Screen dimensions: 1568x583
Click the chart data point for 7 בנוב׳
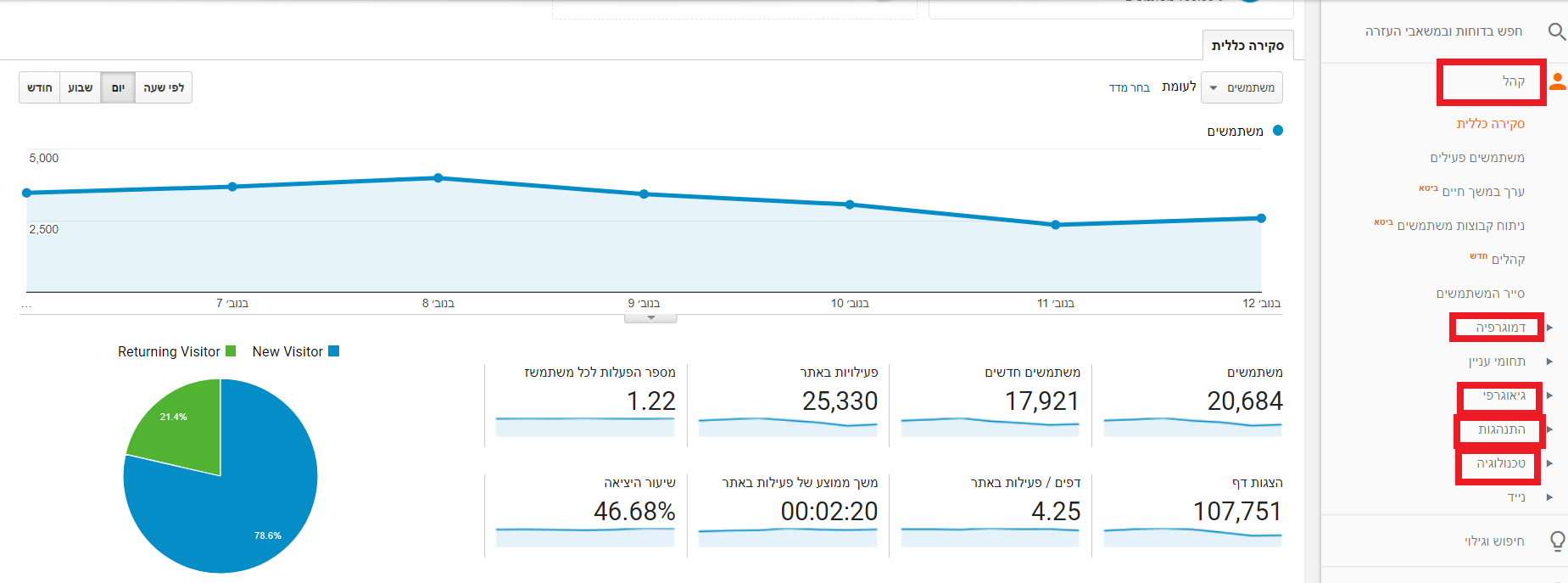pyautogui.click(x=232, y=187)
